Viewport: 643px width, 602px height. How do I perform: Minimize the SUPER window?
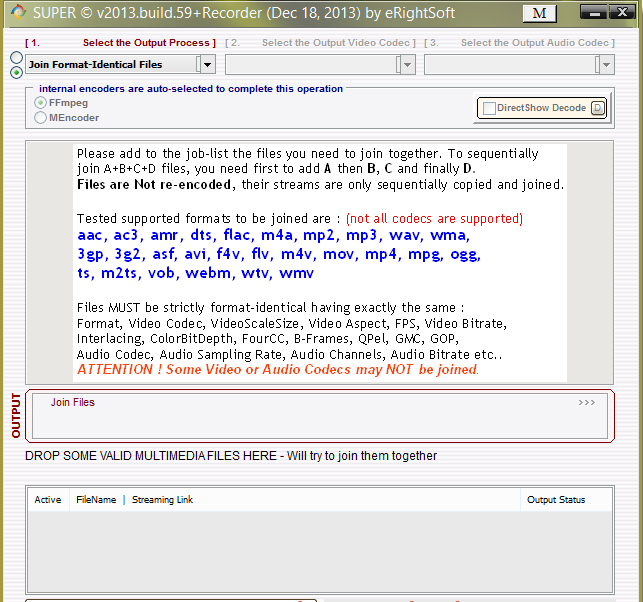click(594, 14)
